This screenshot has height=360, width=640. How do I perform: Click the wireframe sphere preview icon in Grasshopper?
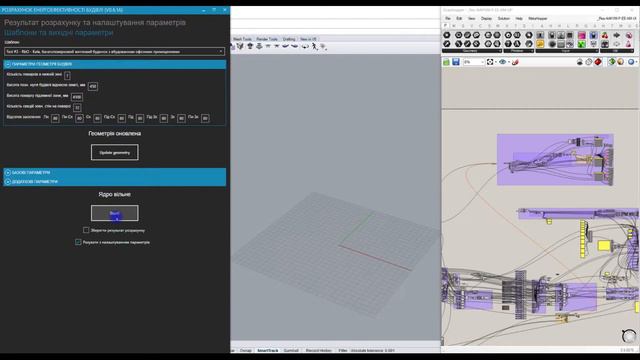pos(589,62)
